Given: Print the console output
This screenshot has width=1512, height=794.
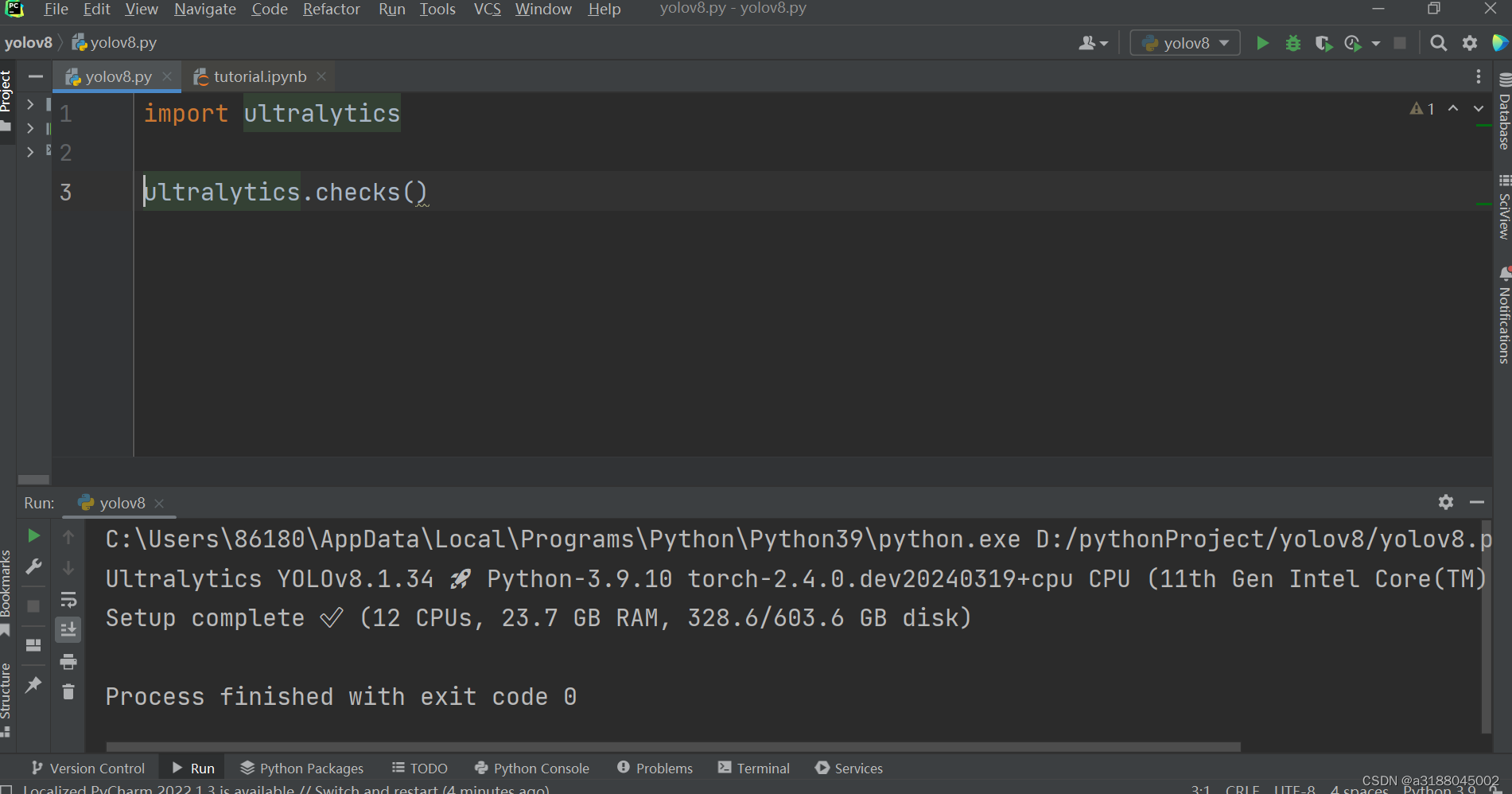Looking at the screenshot, I should point(68,662).
